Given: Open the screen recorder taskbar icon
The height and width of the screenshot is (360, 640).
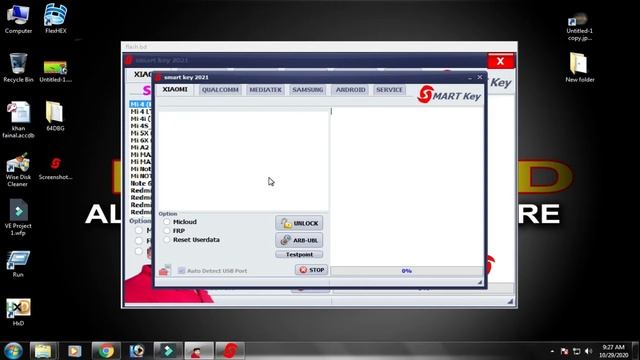Looking at the screenshot, I should click(x=137, y=351).
